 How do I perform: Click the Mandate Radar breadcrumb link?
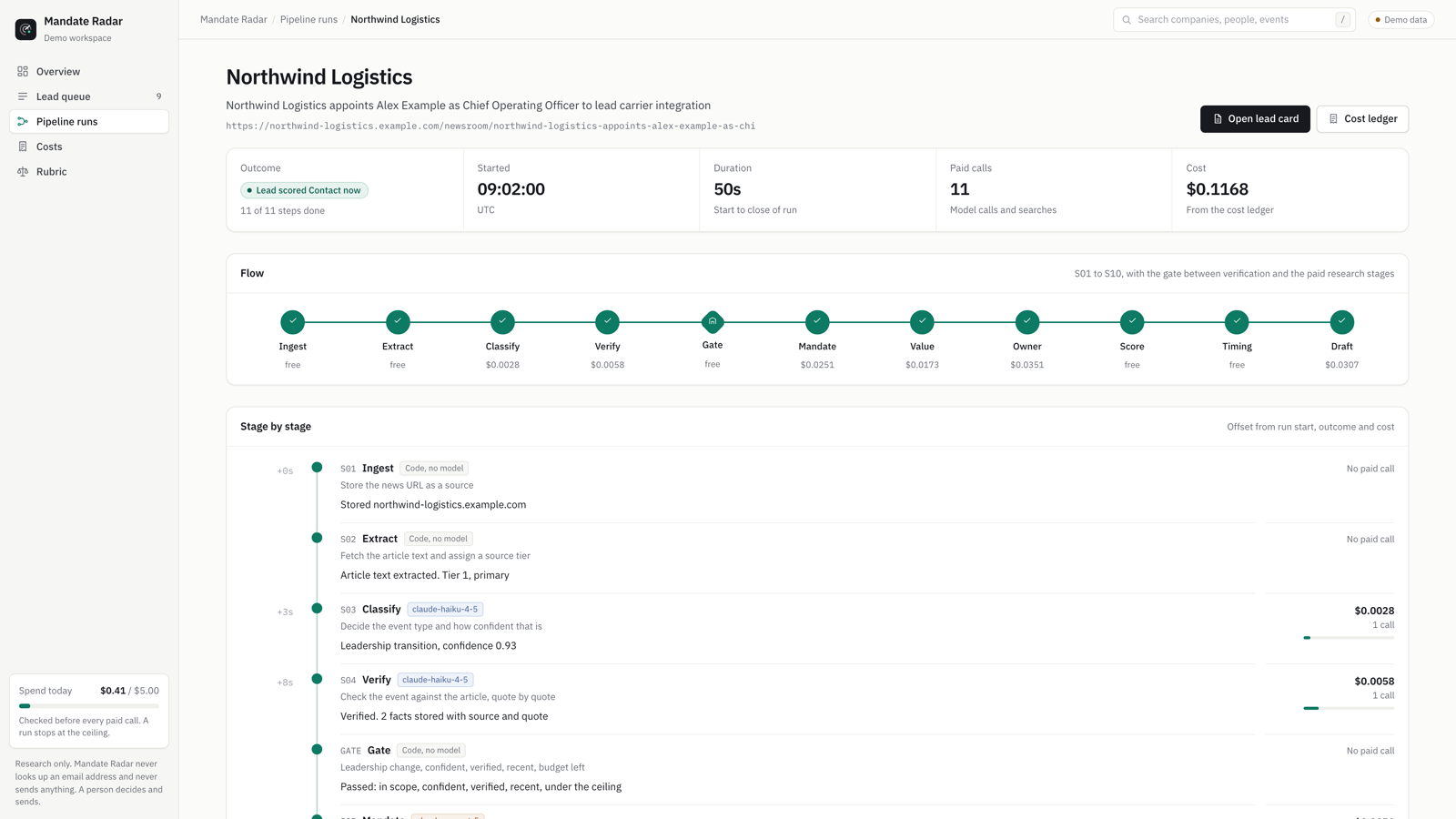coord(234,19)
